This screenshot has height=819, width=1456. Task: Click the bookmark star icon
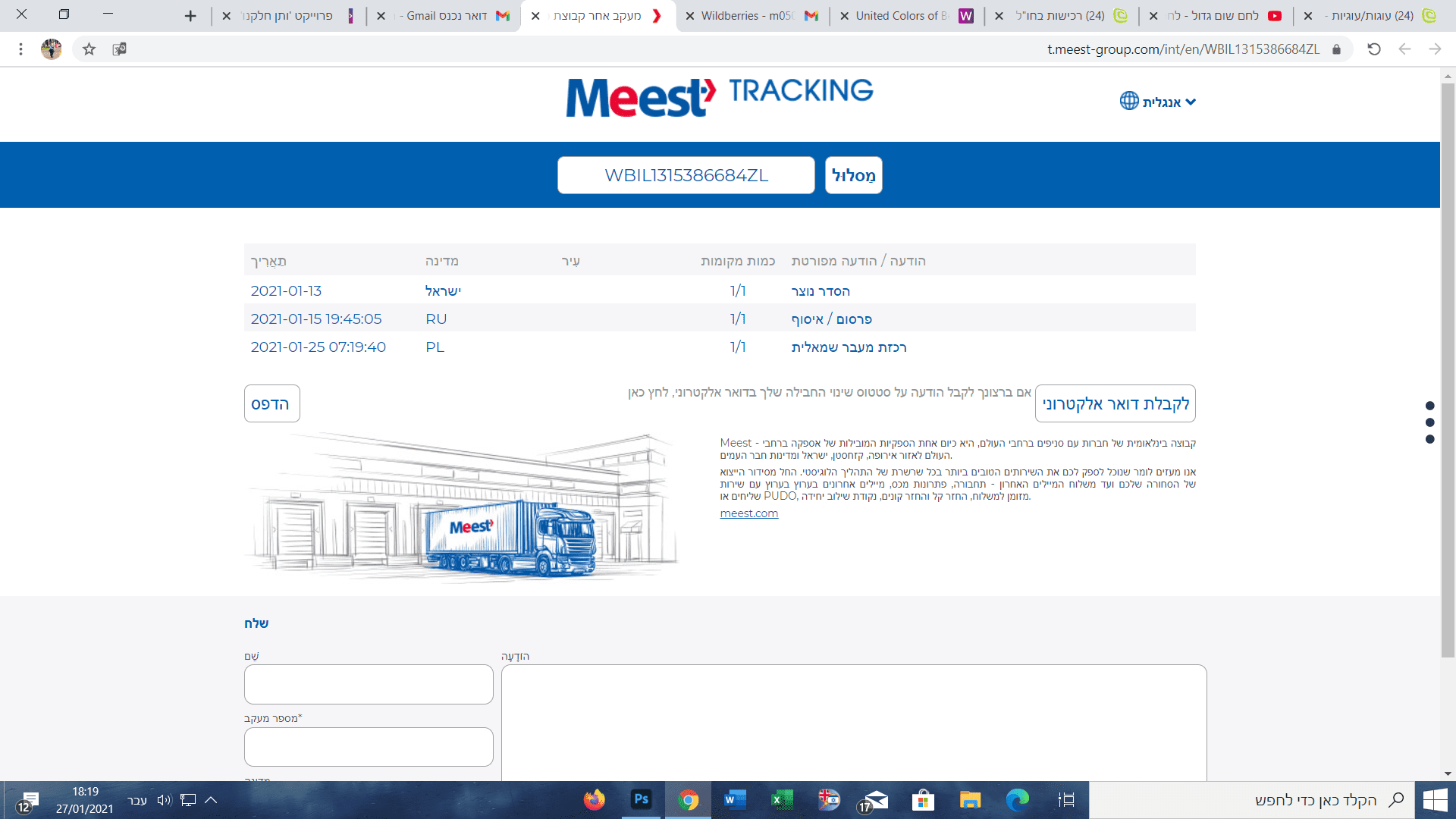click(x=89, y=49)
